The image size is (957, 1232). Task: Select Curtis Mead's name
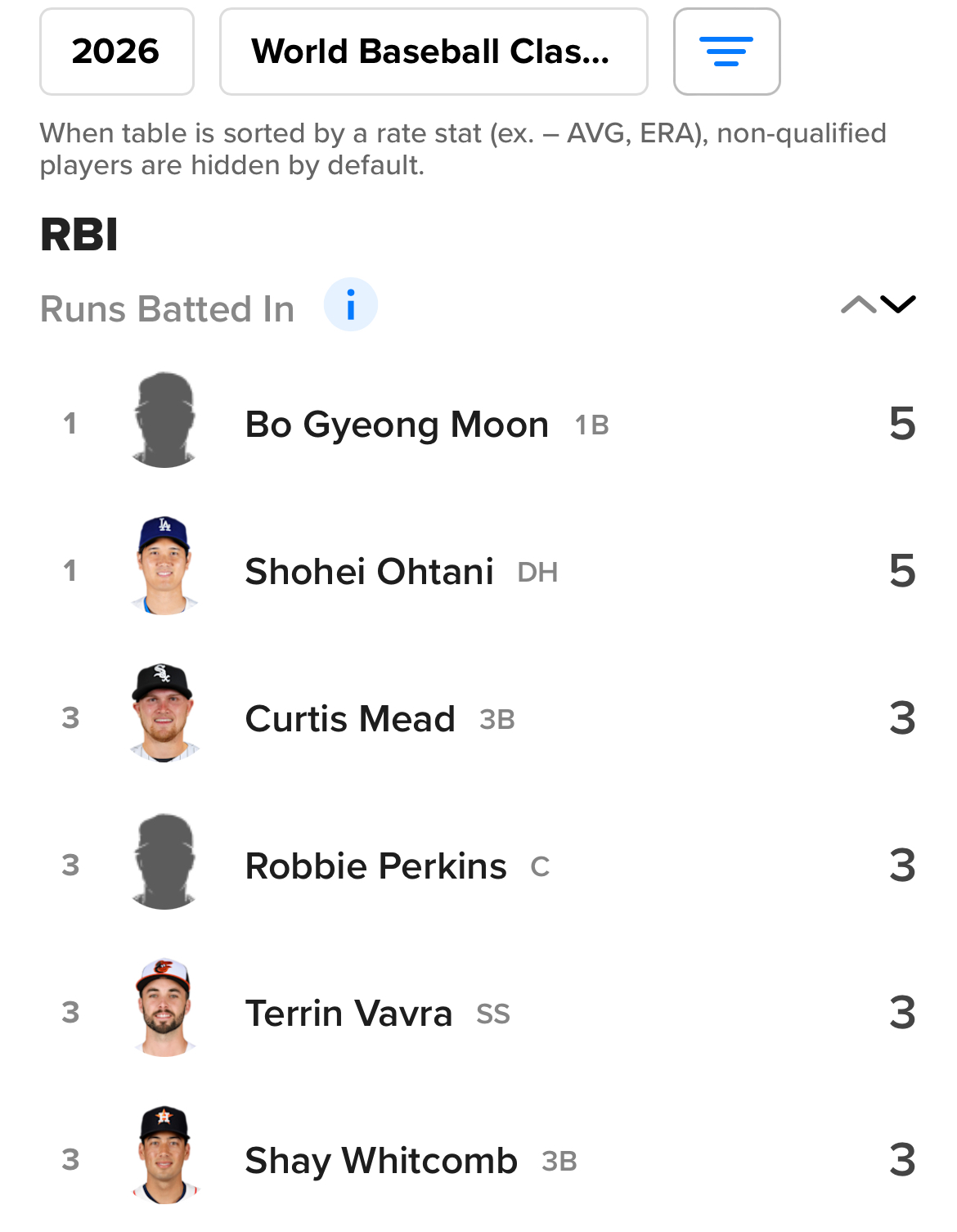[350, 719]
